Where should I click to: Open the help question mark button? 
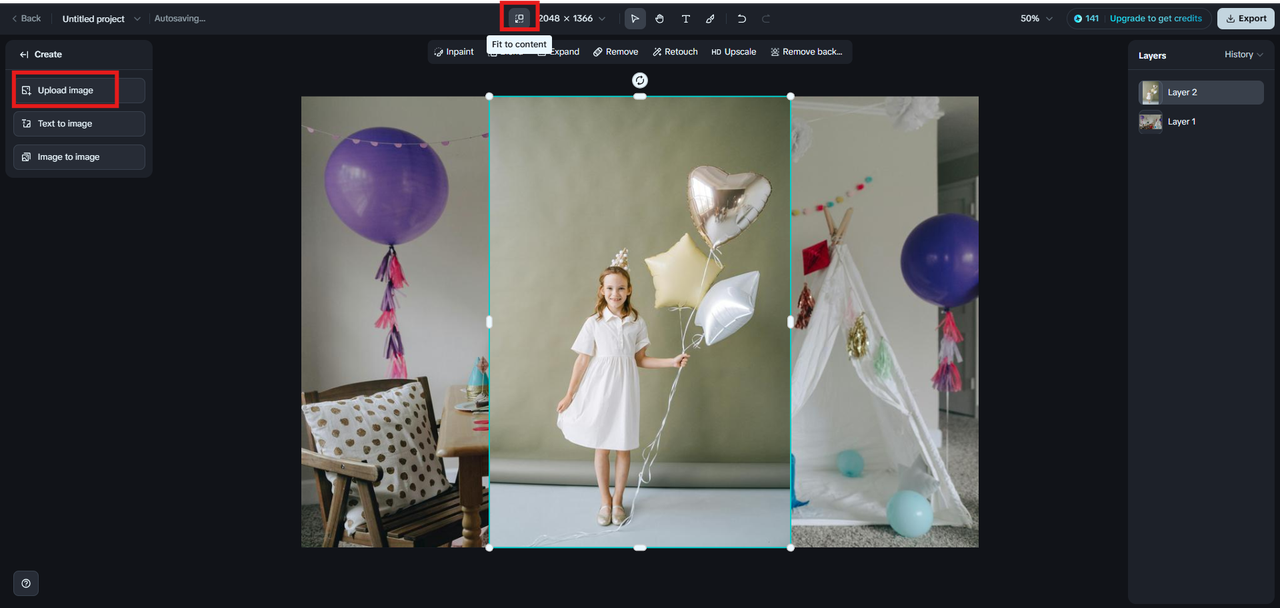[x=26, y=583]
